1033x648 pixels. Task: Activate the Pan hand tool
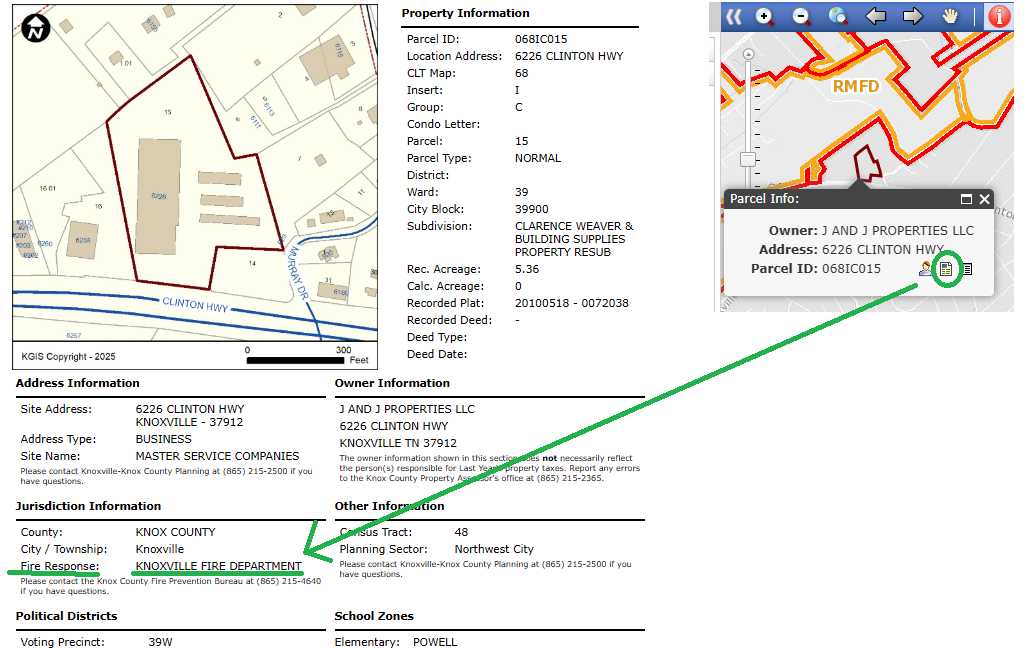[951, 16]
